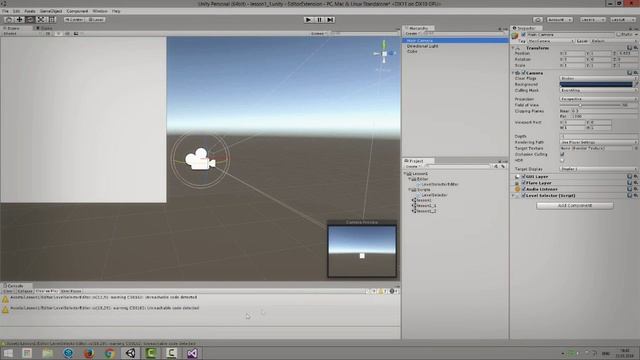Open the Projection dropdown
640x360 pixels.
(598, 99)
